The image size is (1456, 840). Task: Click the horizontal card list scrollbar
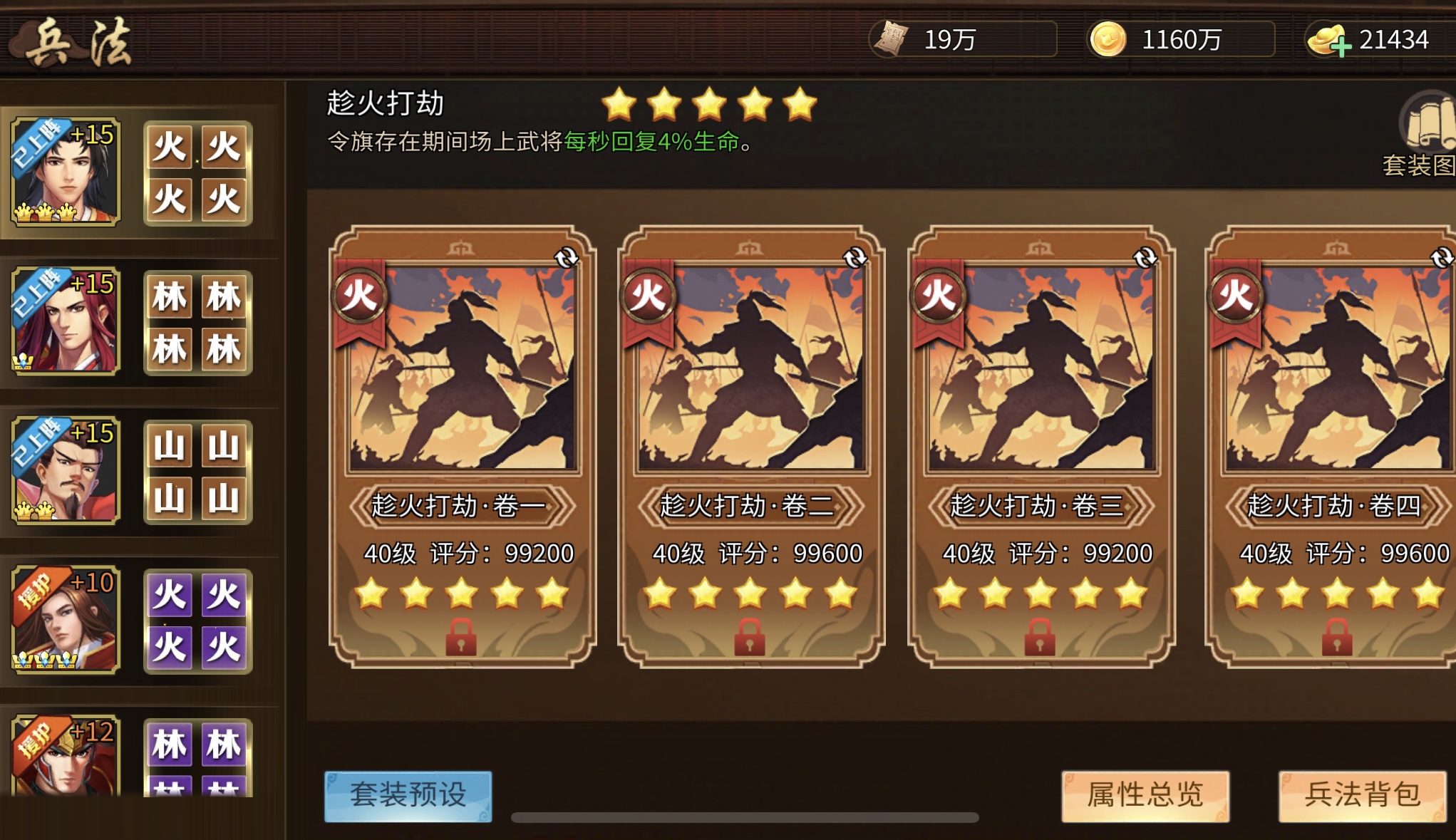tap(745, 817)
